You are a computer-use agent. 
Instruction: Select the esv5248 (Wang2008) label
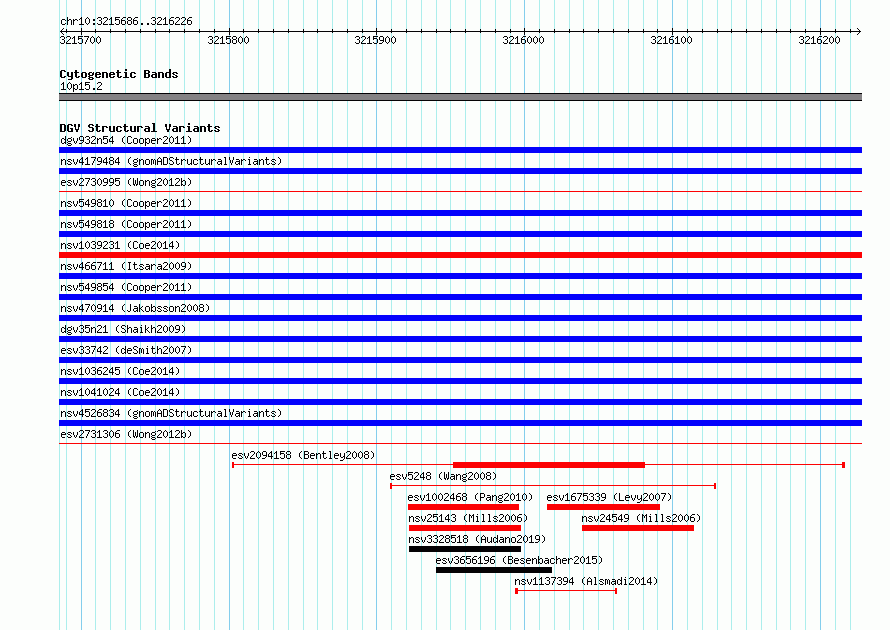[x=443, y=476]
